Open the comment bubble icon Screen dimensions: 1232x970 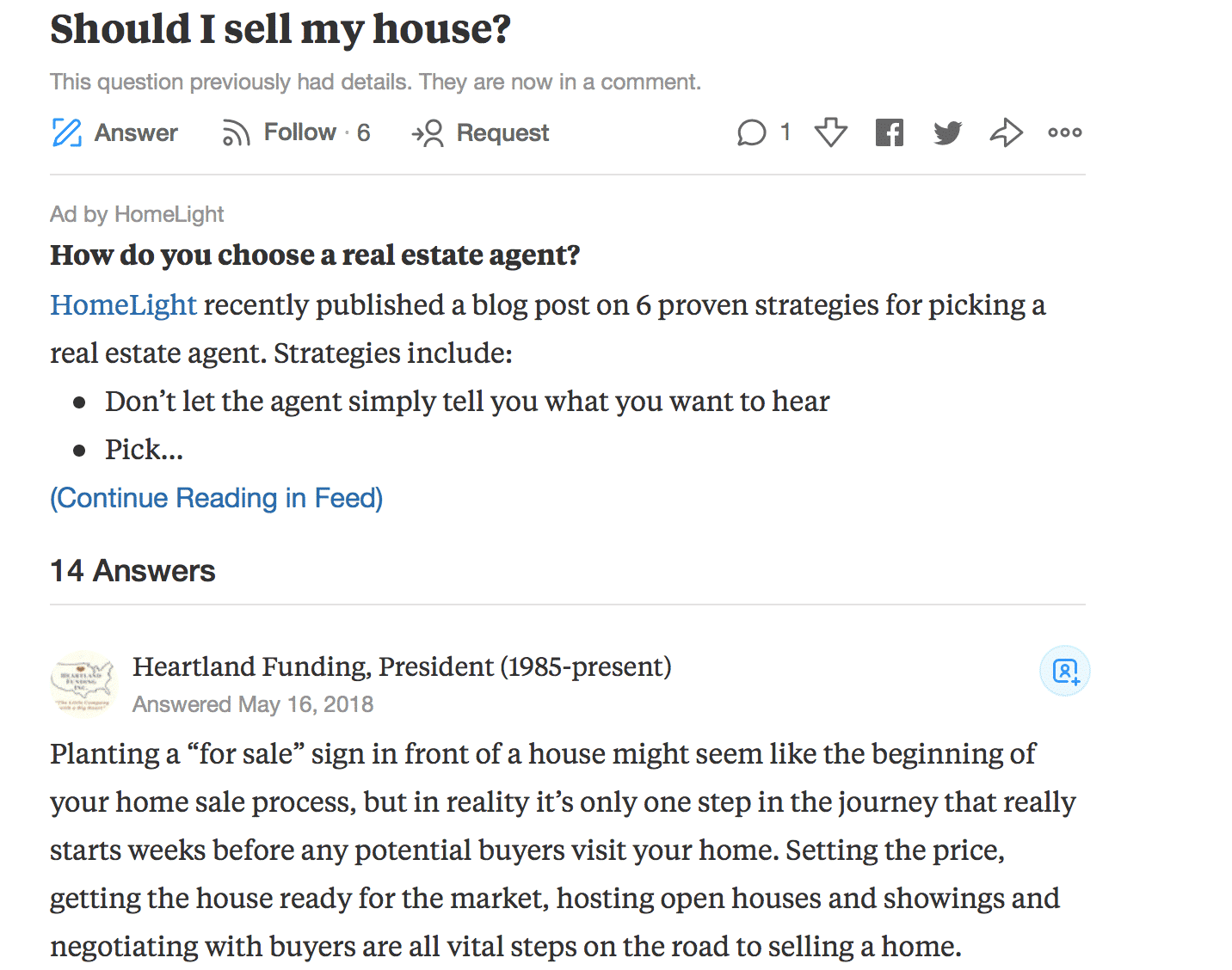pos(751,132)
